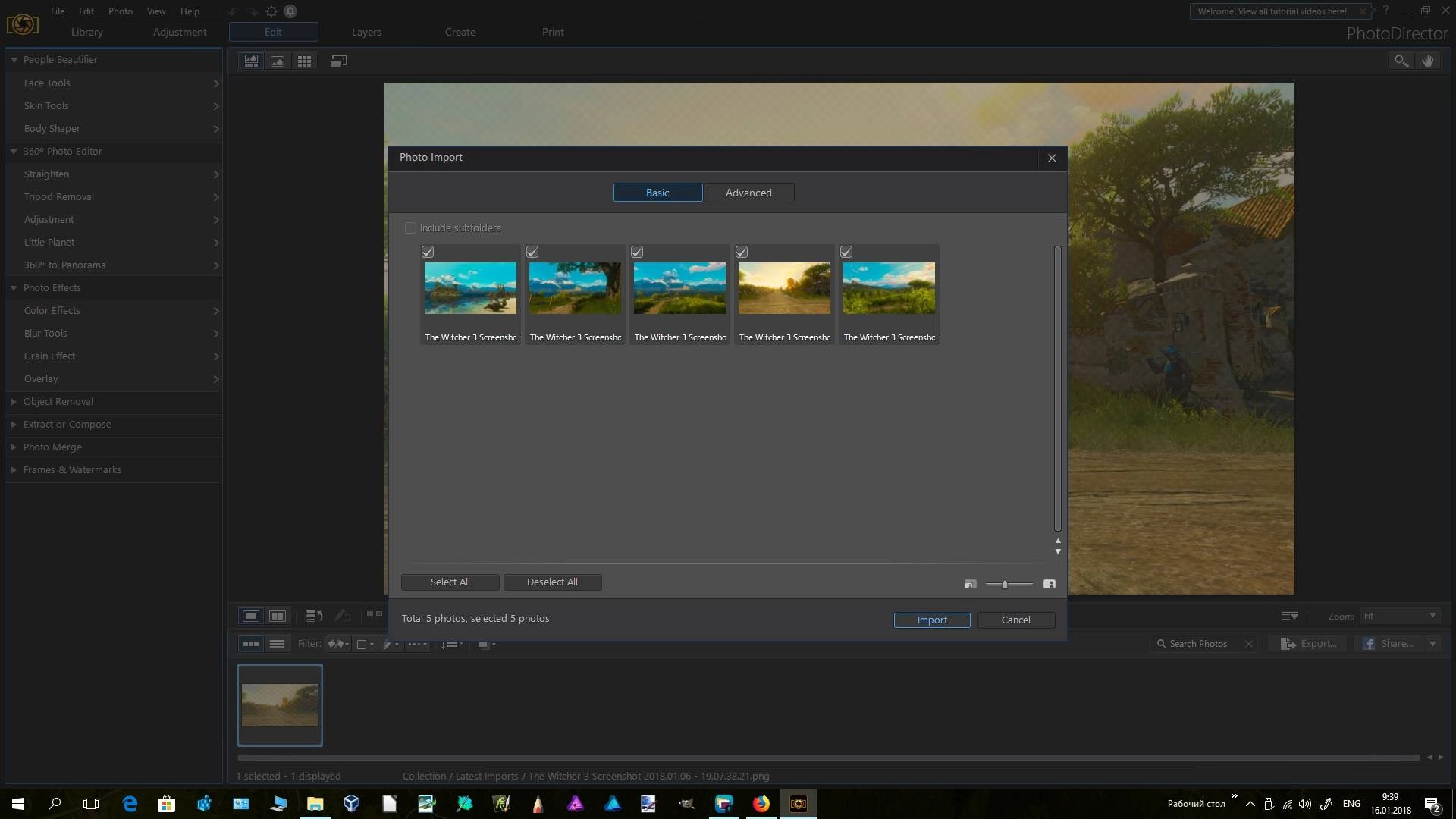1456x819 pixels.
Task: Open the help question mark icon
Action: point(1385,11)
